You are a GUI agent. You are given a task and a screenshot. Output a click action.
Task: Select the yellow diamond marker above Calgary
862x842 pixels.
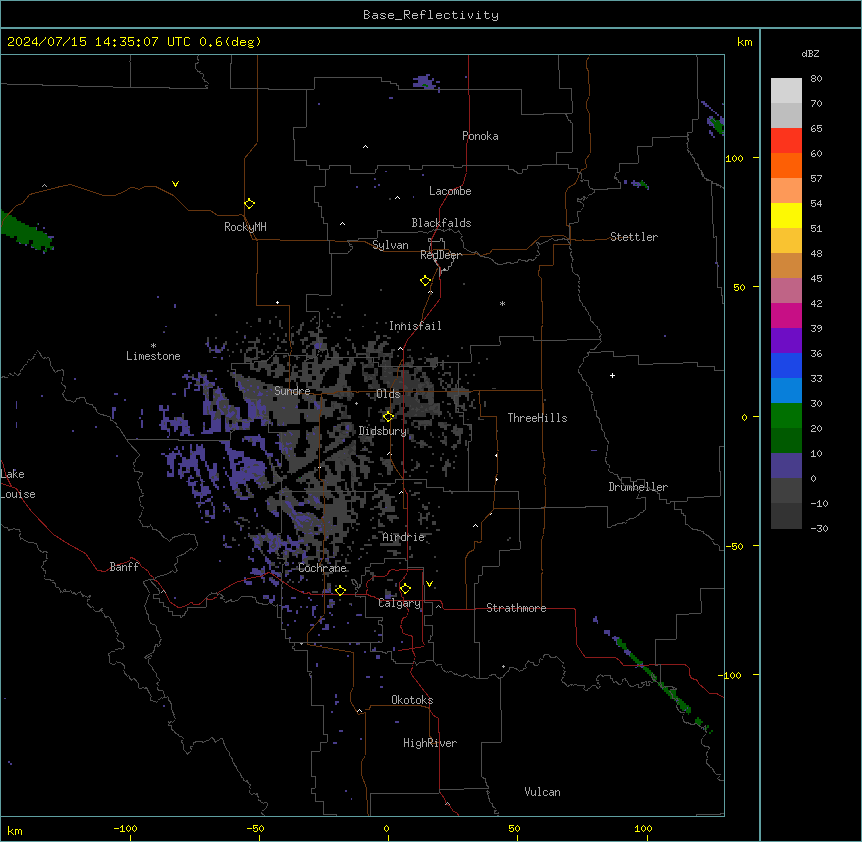(x=405, y=589)
